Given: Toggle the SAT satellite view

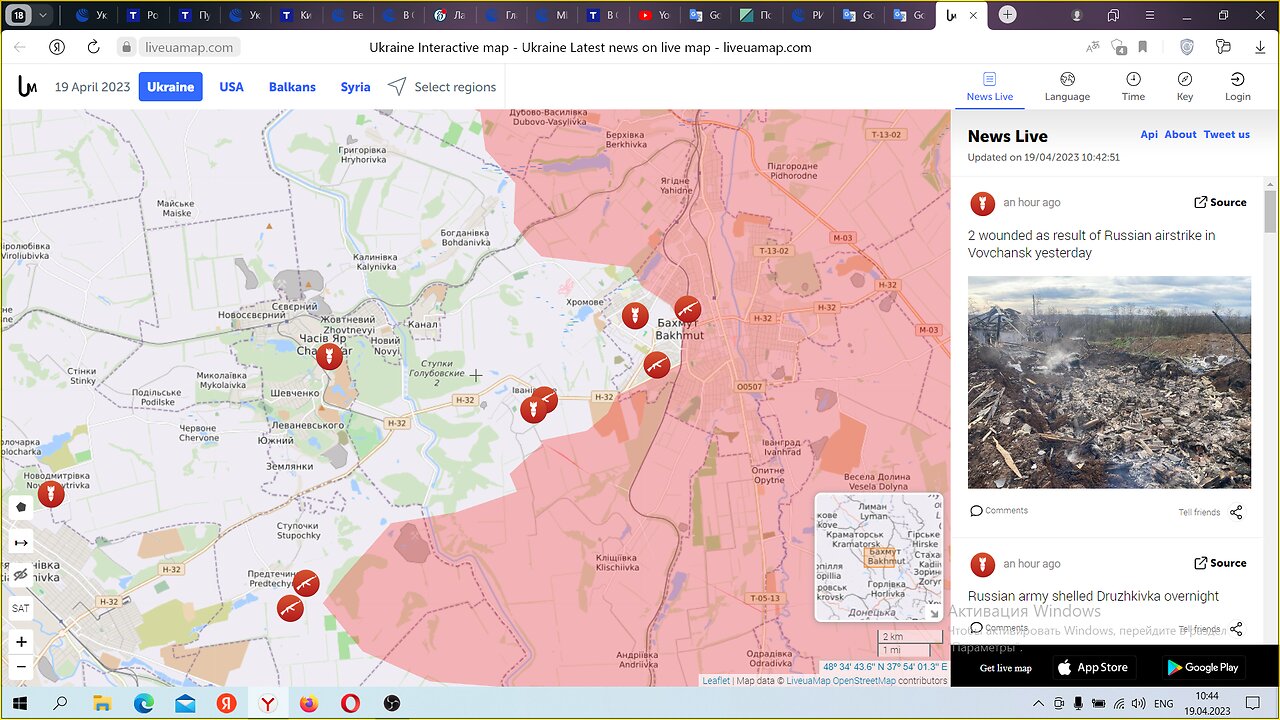Looking at the screenshot, I should click(21, 607).
